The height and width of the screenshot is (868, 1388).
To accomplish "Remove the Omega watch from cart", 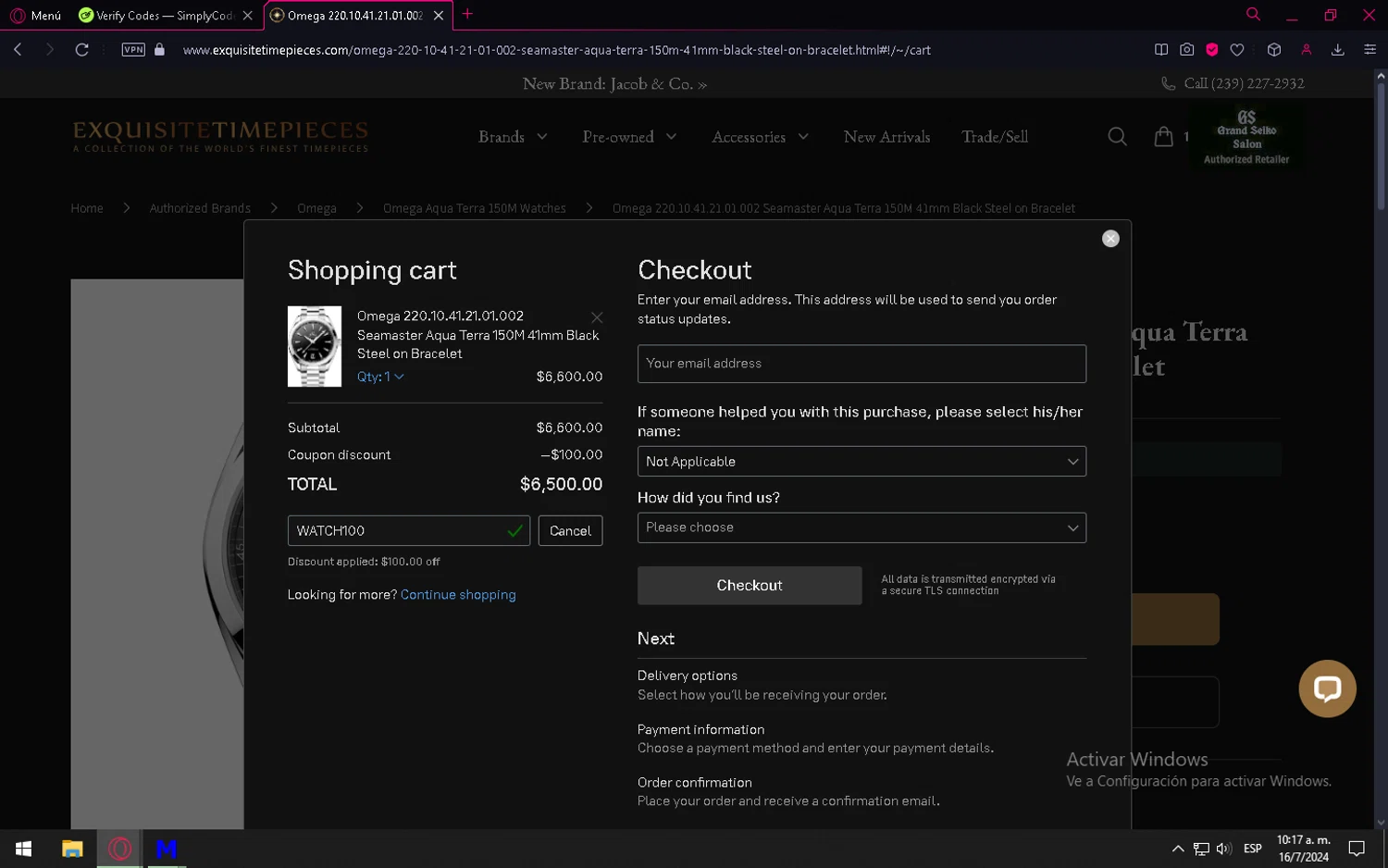I will tap(597, 317).
